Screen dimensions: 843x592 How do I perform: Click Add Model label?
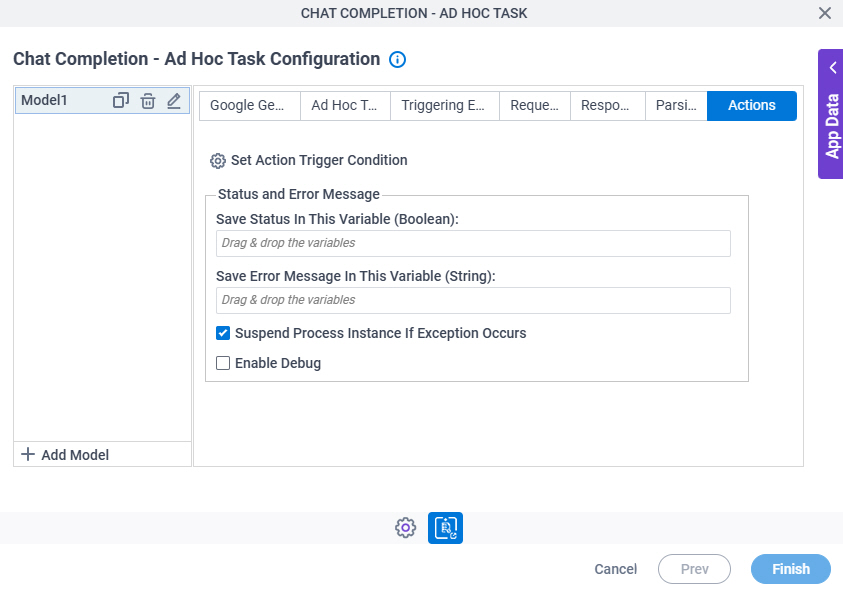75,455
